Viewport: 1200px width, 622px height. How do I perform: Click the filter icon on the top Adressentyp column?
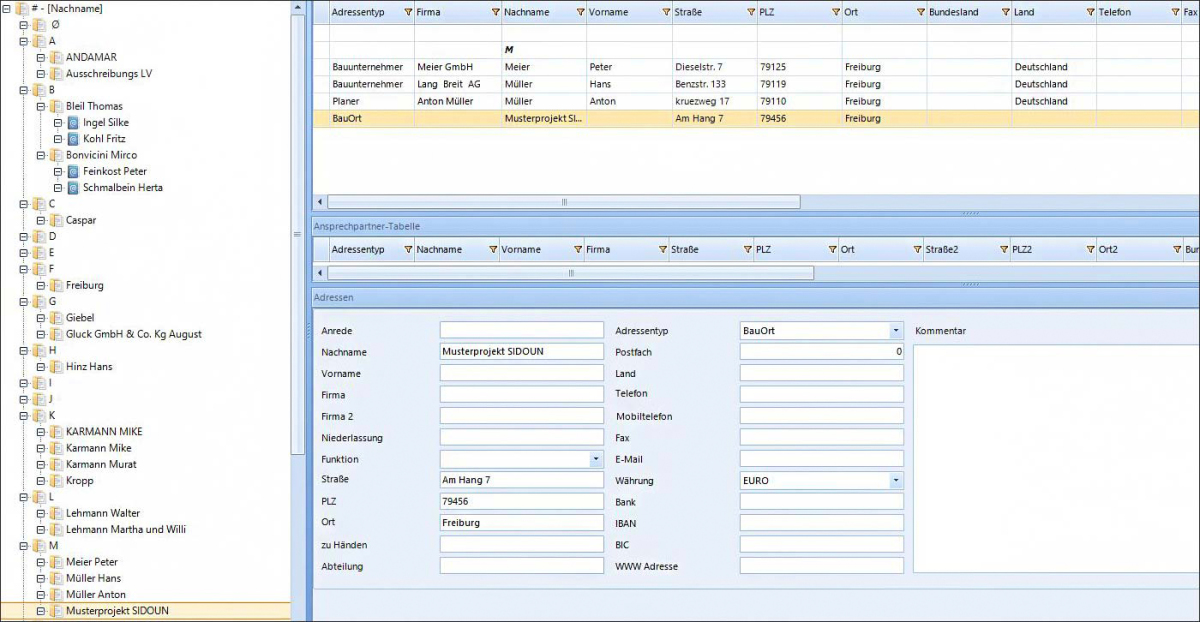click(407, 13)
